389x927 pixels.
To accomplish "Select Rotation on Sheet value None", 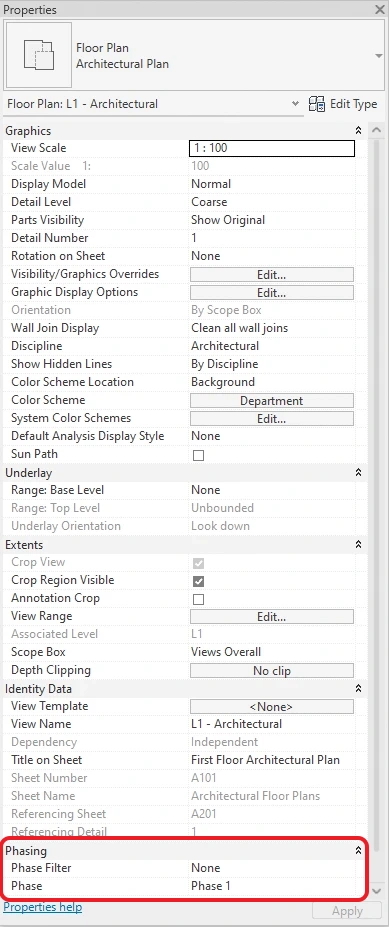I will coord(206,256).
